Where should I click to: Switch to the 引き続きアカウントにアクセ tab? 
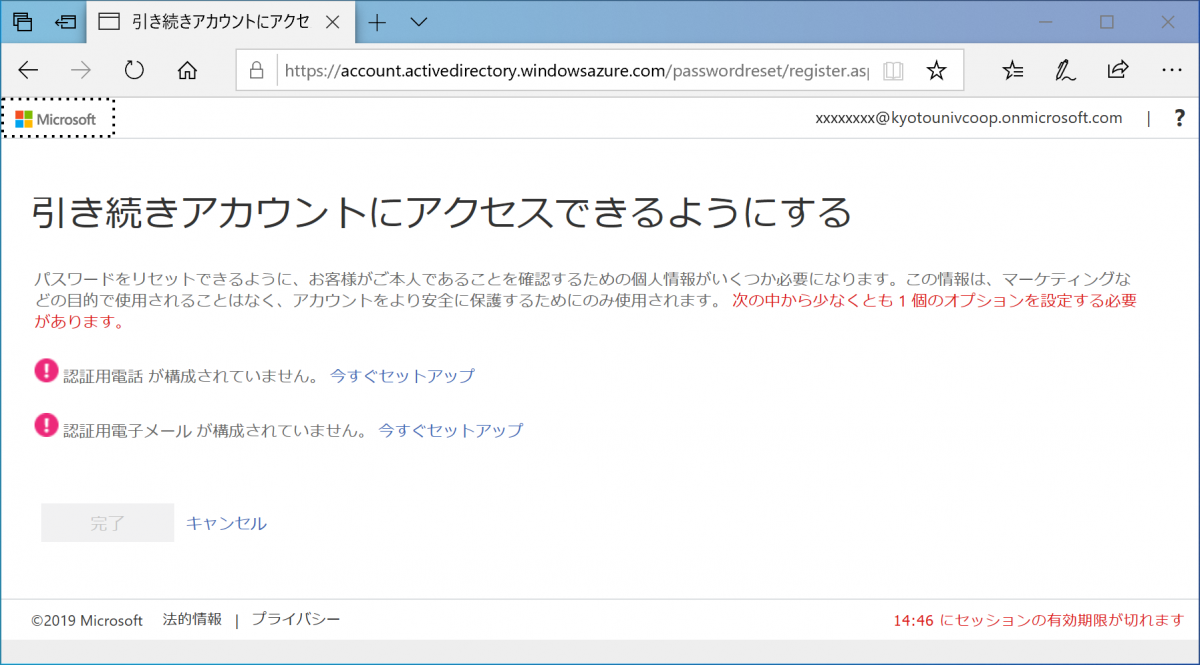(220, 21)
